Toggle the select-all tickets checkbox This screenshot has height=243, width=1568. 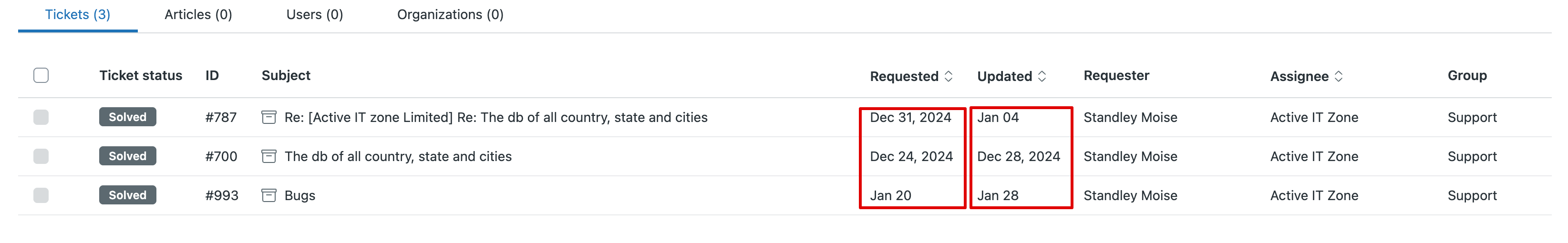point(41,75)
